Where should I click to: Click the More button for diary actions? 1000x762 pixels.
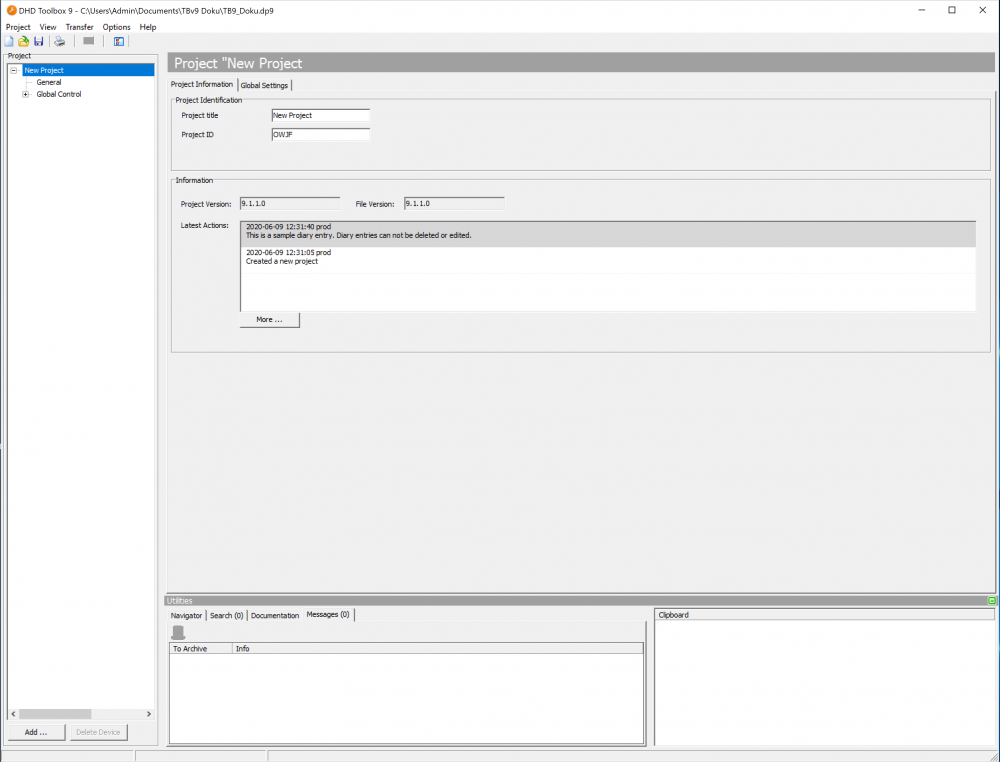click(x=268, y=320)
